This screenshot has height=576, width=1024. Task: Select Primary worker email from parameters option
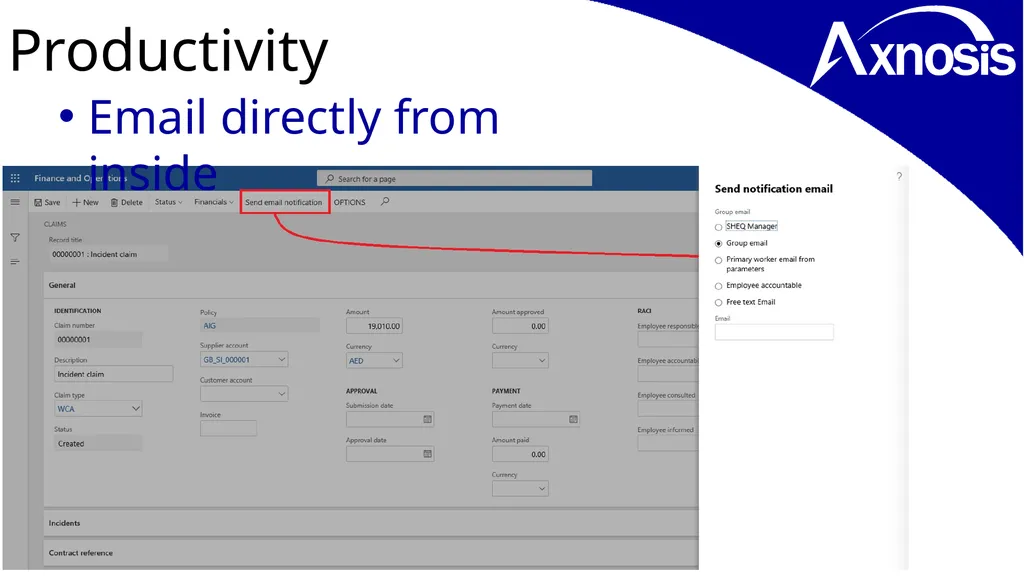click(x=718, y=260)
